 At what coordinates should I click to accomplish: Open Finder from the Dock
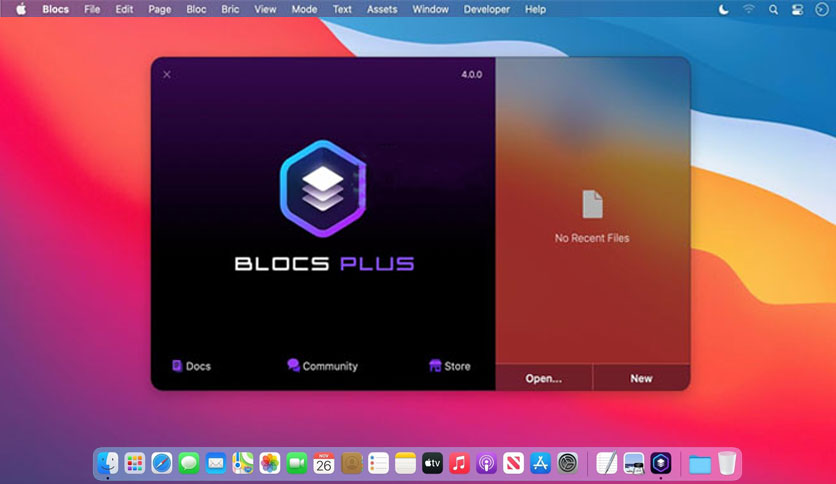[x=108, y=463]
